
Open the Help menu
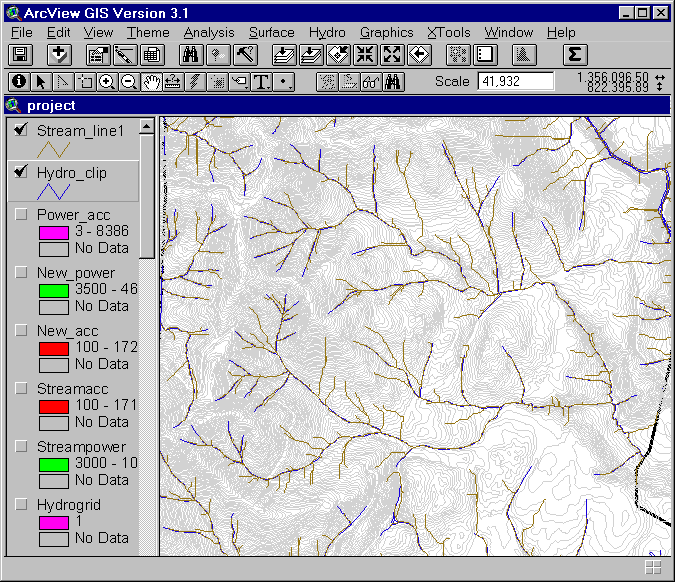(561, 33)
